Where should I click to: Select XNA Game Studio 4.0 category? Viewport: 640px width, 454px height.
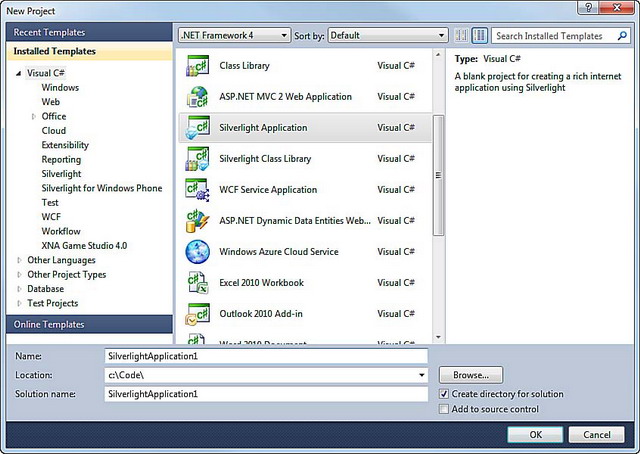pyautogui.click(x=84, y=245)
